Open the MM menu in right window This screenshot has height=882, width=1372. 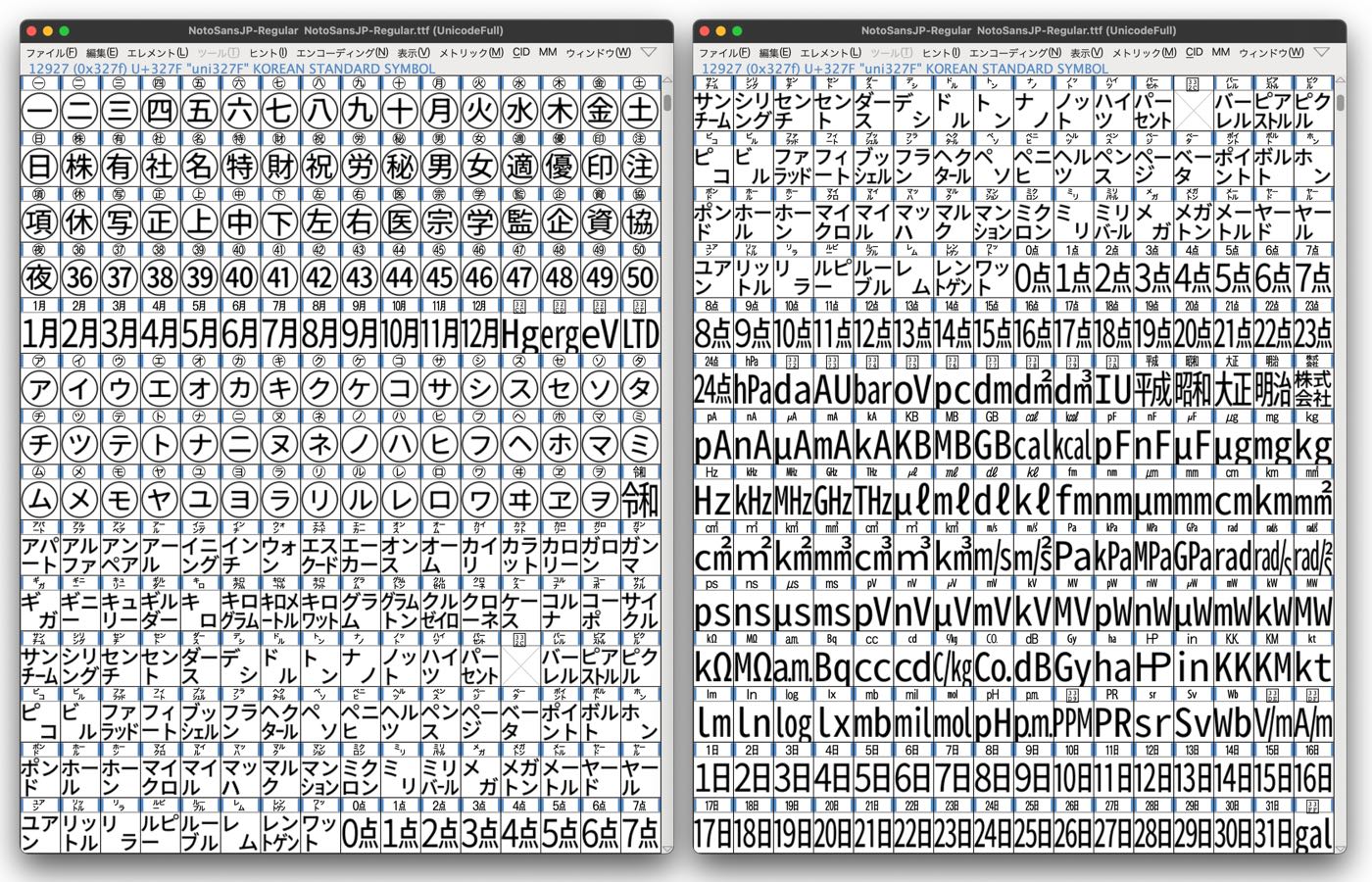(1221, 53)
